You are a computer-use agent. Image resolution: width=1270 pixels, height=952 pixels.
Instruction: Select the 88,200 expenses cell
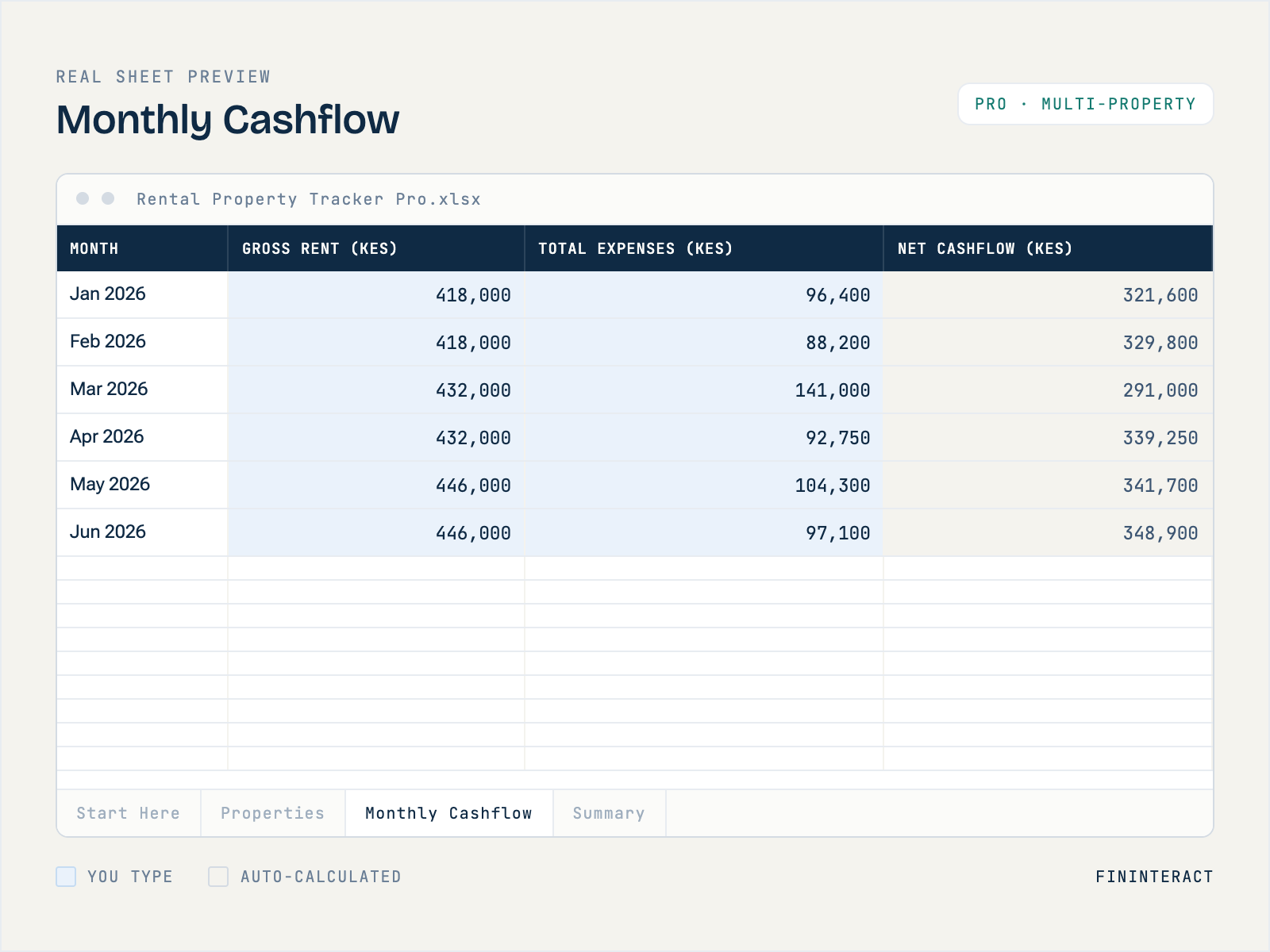(x=704, y=342)
